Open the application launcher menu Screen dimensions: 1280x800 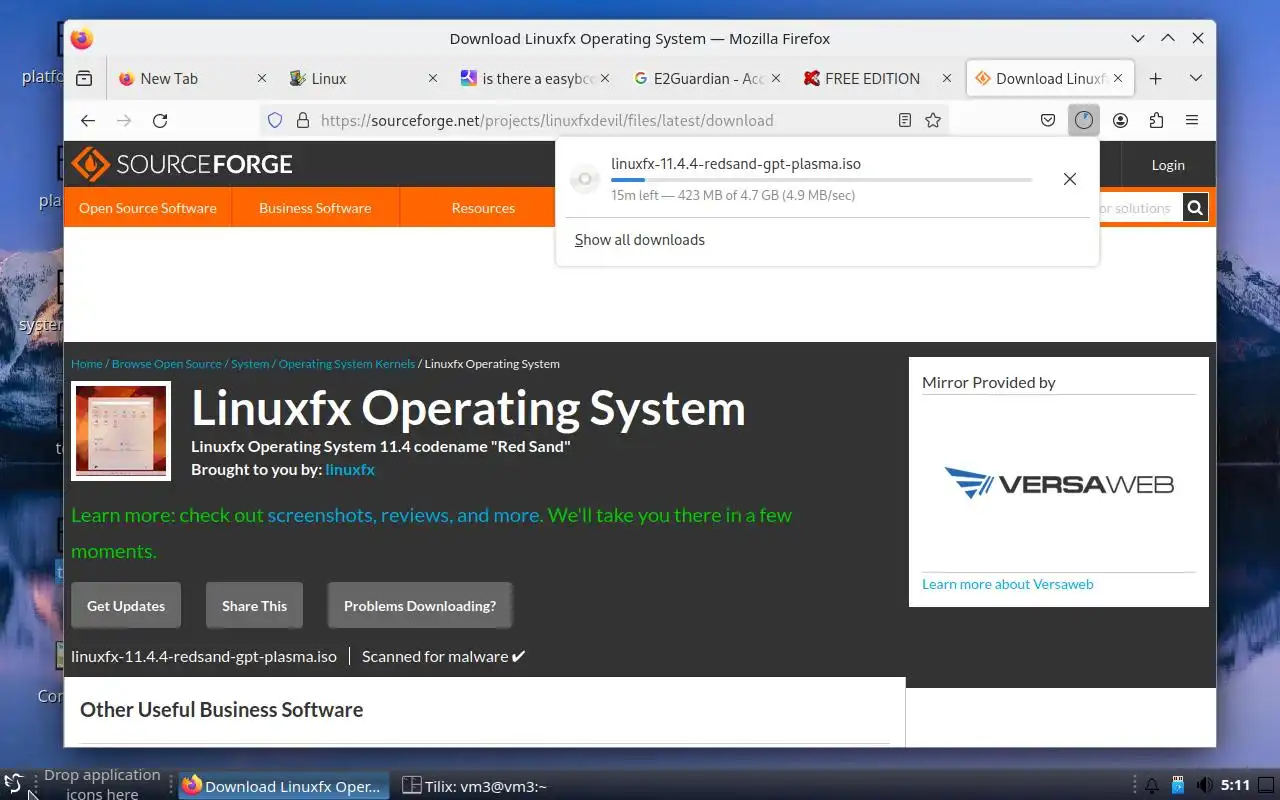13,784
